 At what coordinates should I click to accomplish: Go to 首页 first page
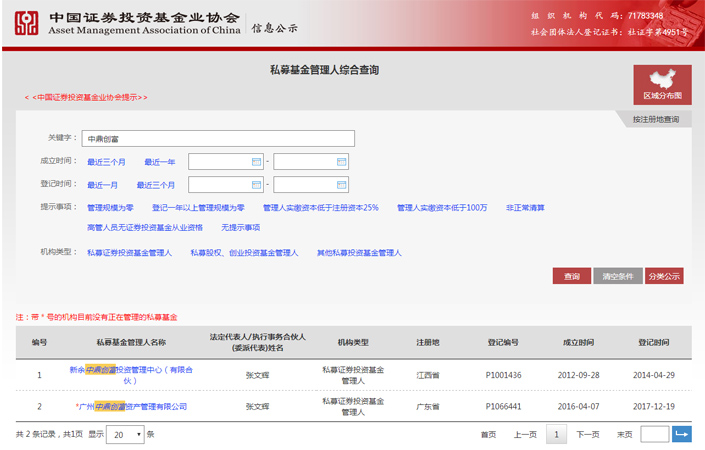[x=488, y=434]
